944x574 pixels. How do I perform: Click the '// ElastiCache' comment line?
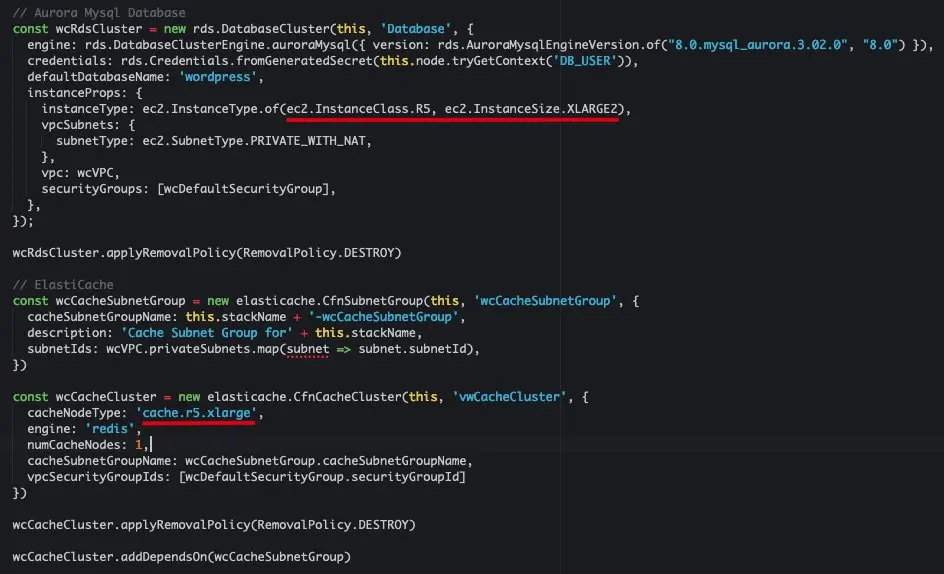tap(63, 285)
